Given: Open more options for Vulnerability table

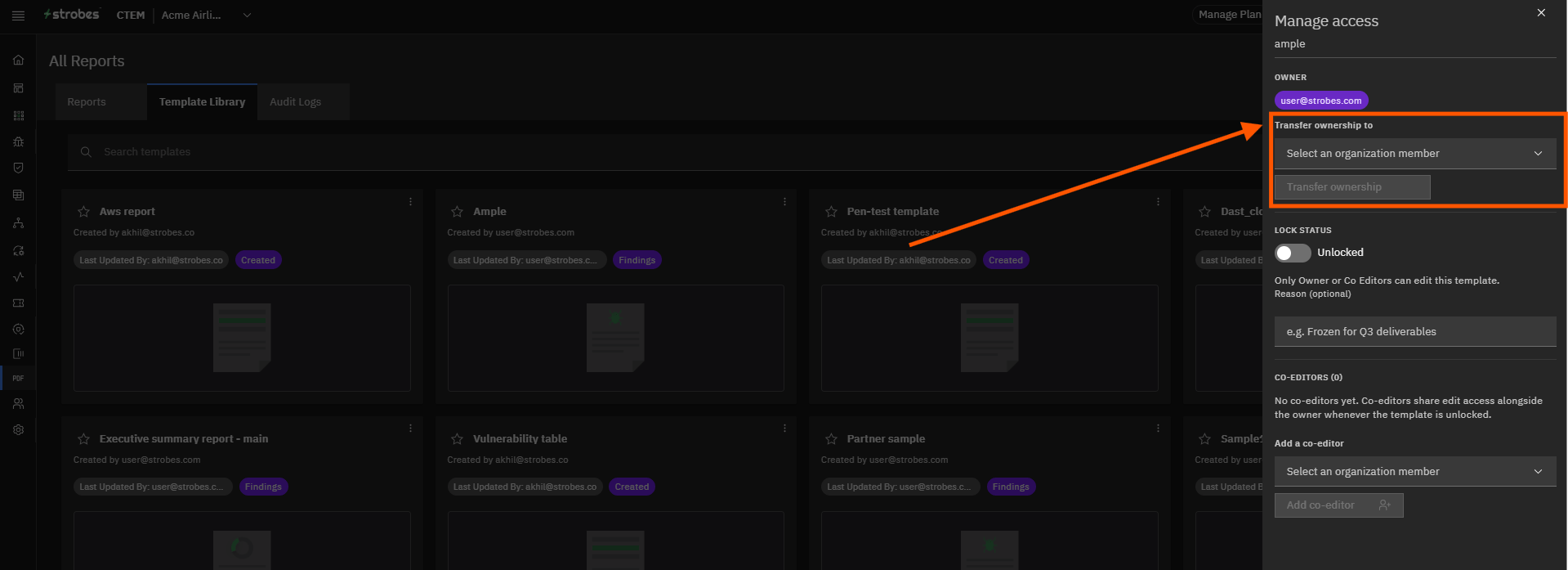Looking at the screenshot, I should [x=784, y=428].
